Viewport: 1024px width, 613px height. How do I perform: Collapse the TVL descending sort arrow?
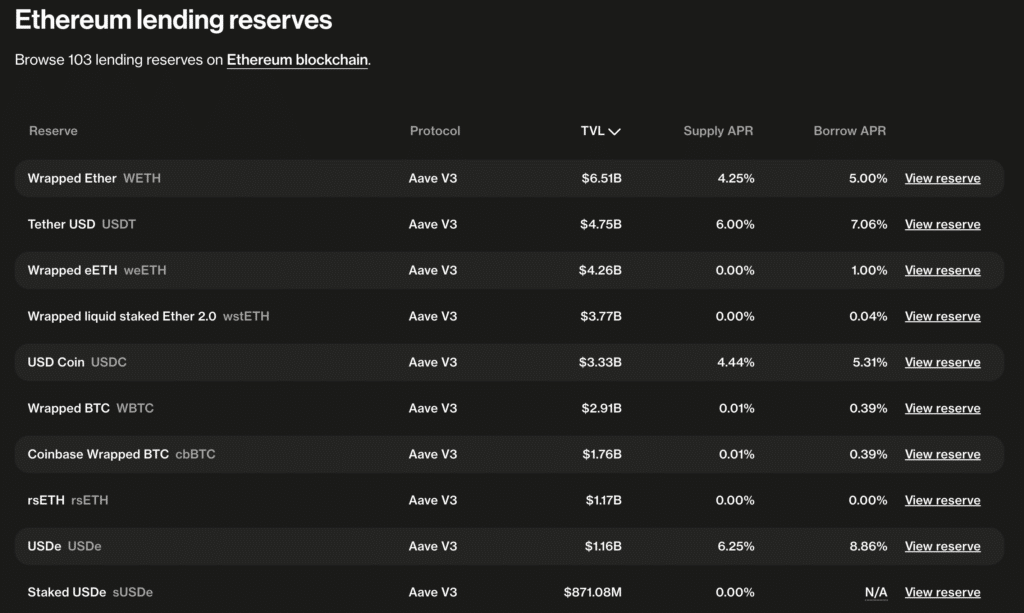(x=615, y=131)
